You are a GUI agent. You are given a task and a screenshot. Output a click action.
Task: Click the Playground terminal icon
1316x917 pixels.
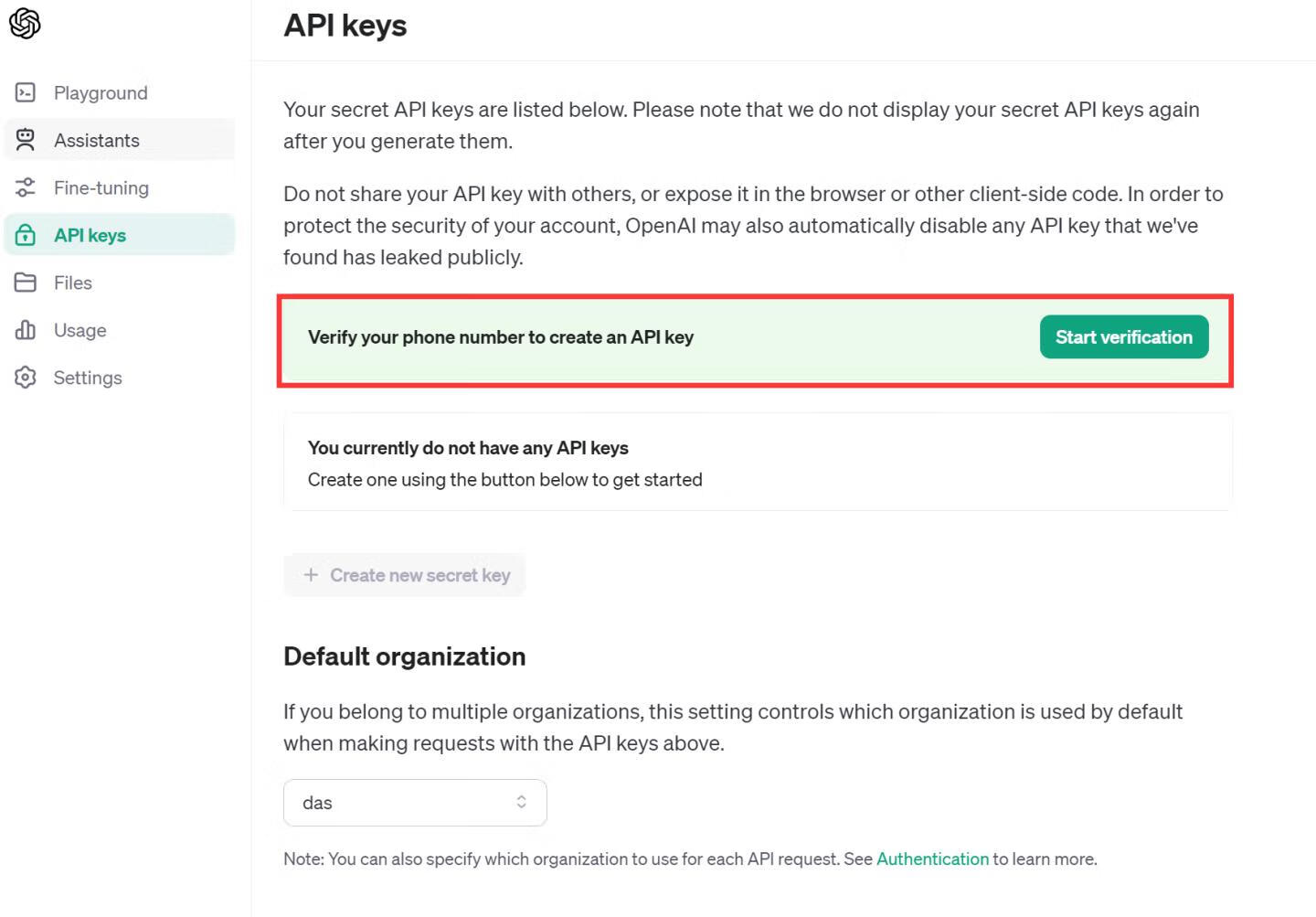coord(26,92)
